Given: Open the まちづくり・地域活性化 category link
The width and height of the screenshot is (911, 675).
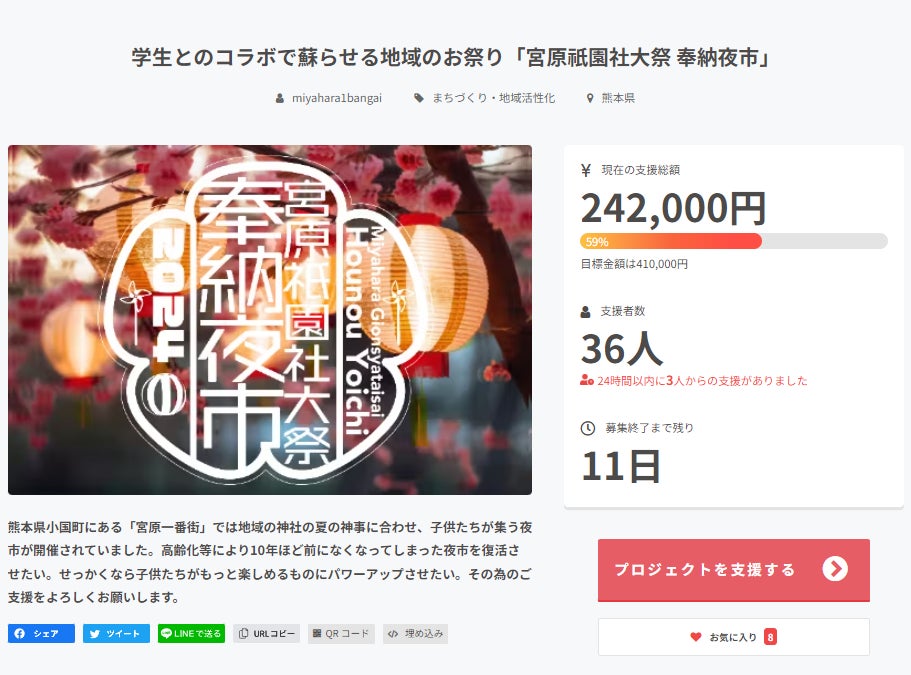Looking at the screenshot, I should click(493, 98).
